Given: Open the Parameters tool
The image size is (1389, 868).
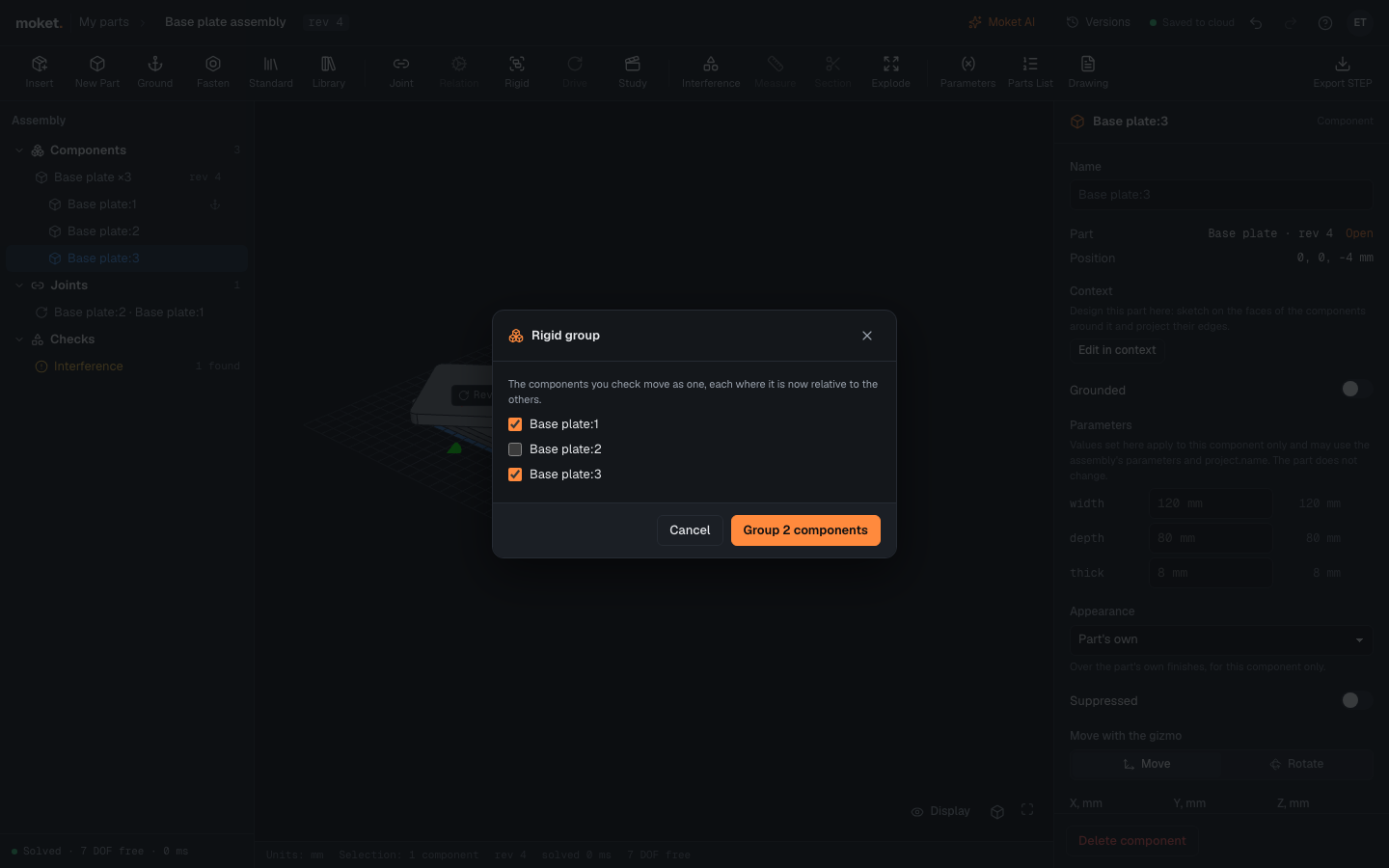Looking at the screenshot, I should point(967,71).
